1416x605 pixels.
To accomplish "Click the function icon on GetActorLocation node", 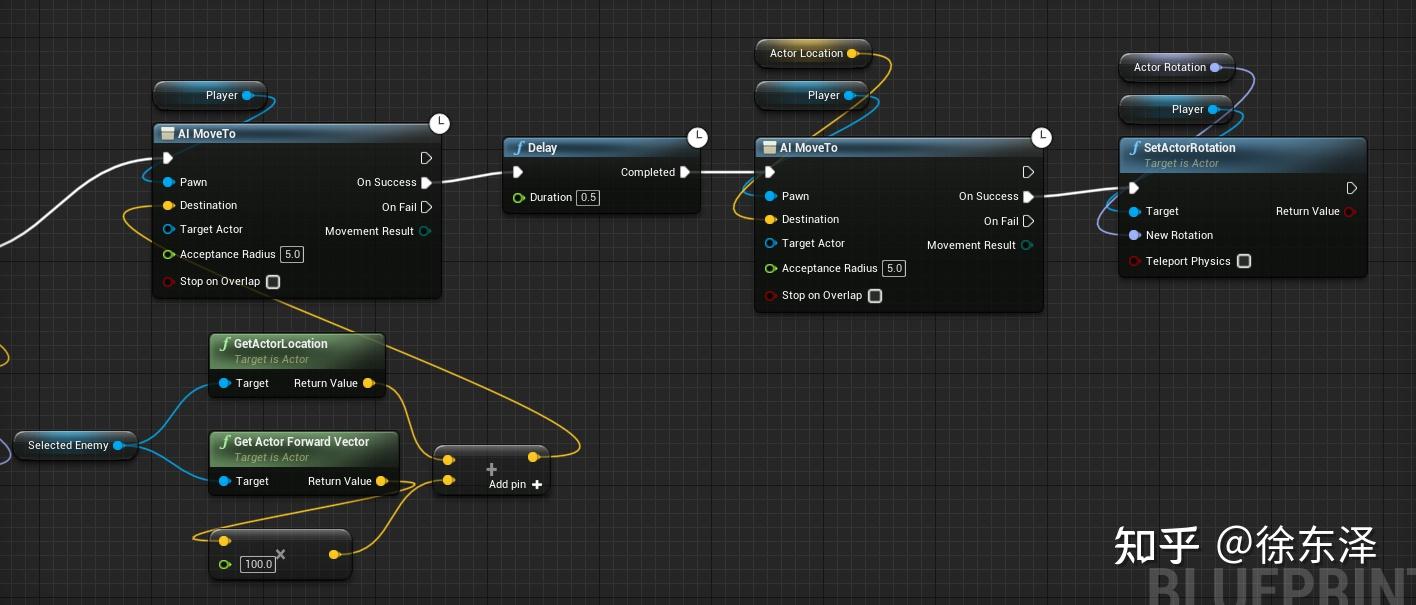I will coord(225,343).
